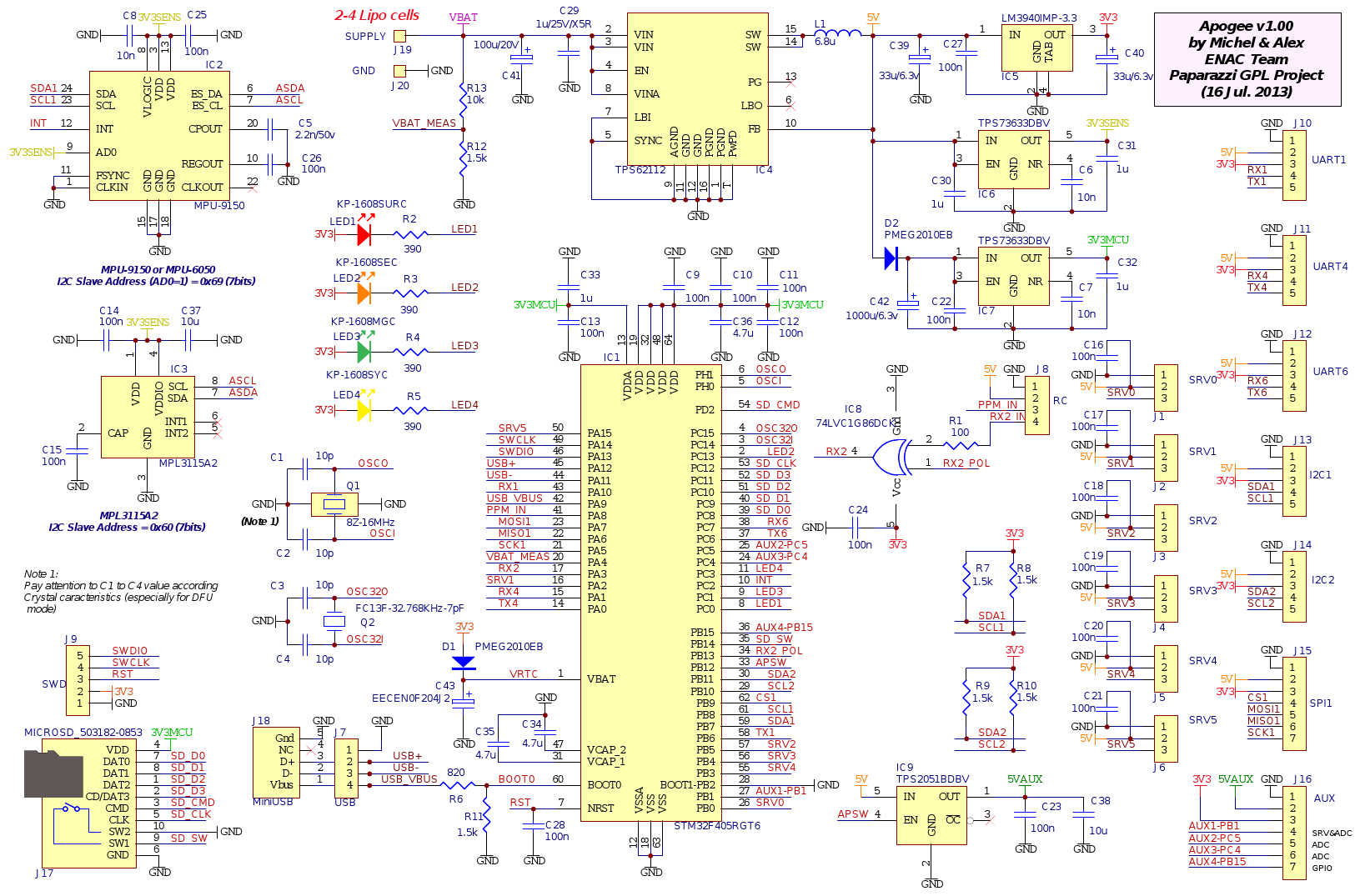
Task: Select the SUPPLY connector pad J19
Action: coord(399,36)
